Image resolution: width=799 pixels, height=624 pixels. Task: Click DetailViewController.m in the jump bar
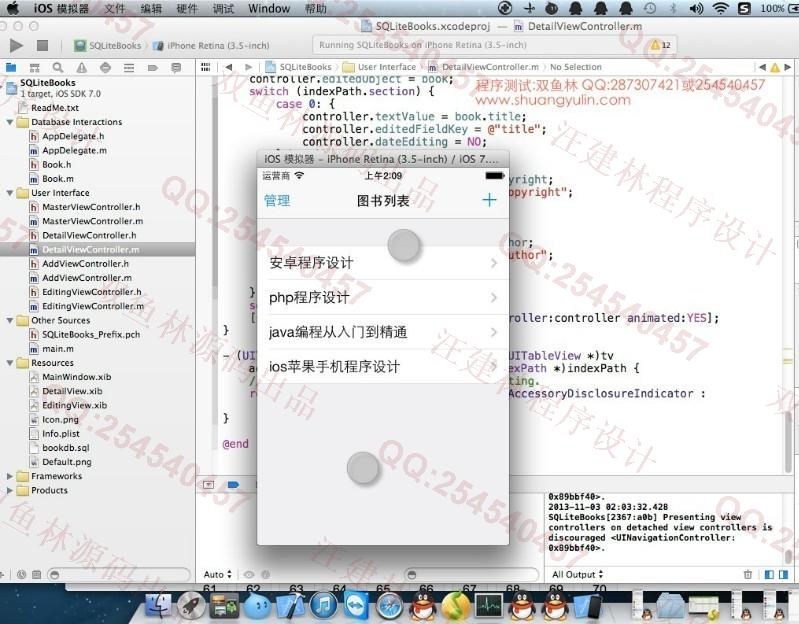[x=484, y=67]
